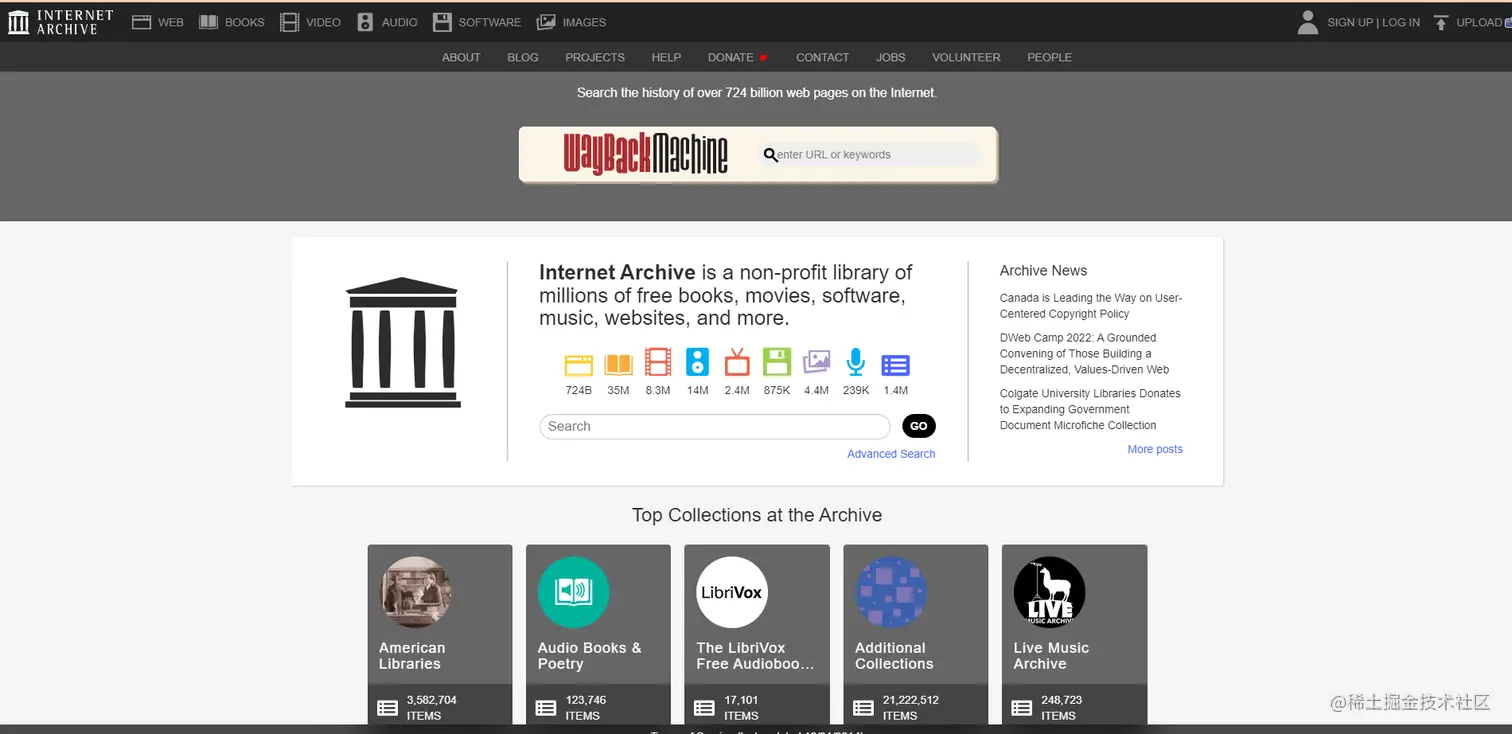
Task: Open the Advanced Search link
Action: point(891,454)
